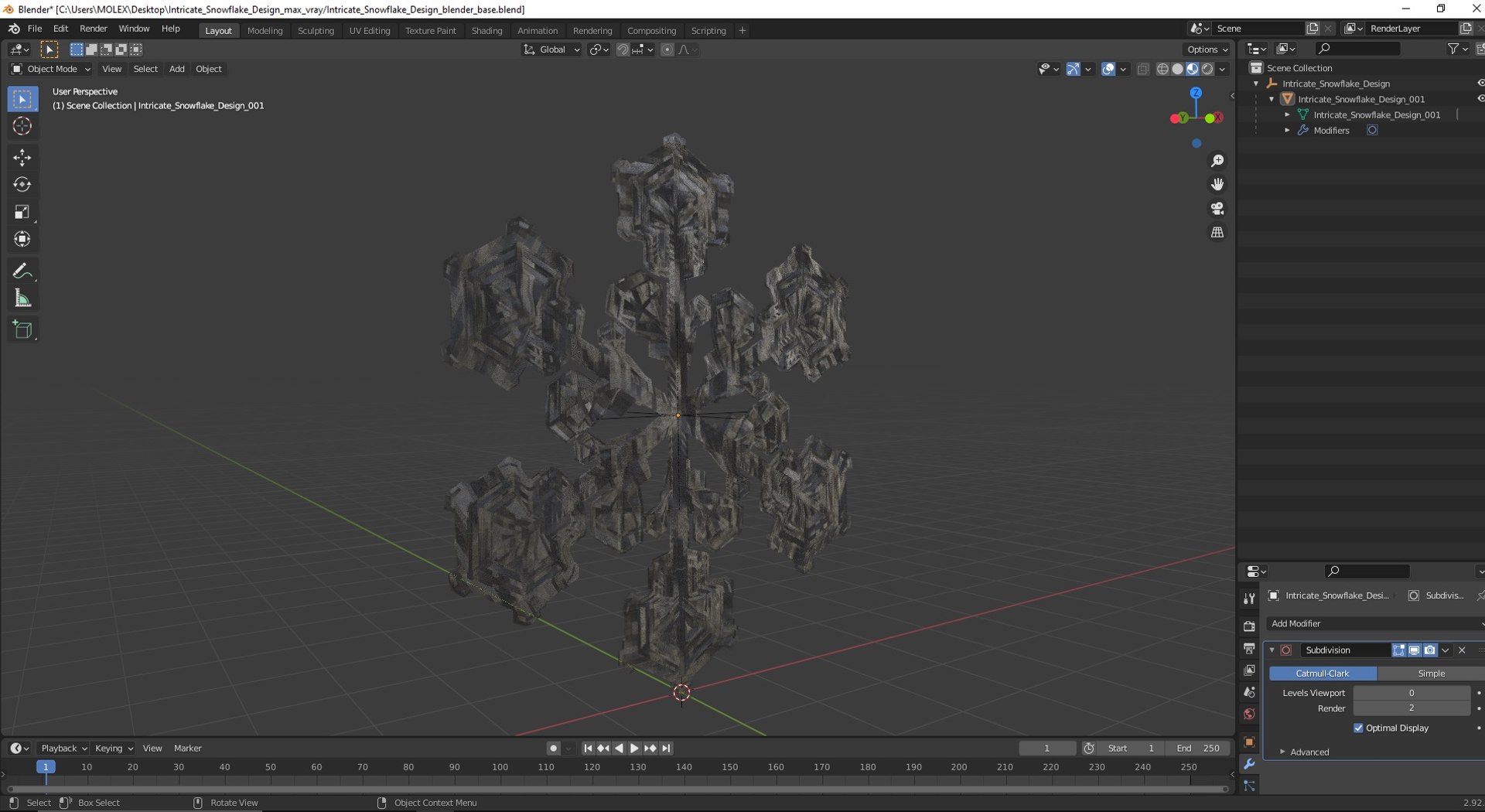Open the Render menu
Screen dimensions: 1485x812
tap(94, 29)
